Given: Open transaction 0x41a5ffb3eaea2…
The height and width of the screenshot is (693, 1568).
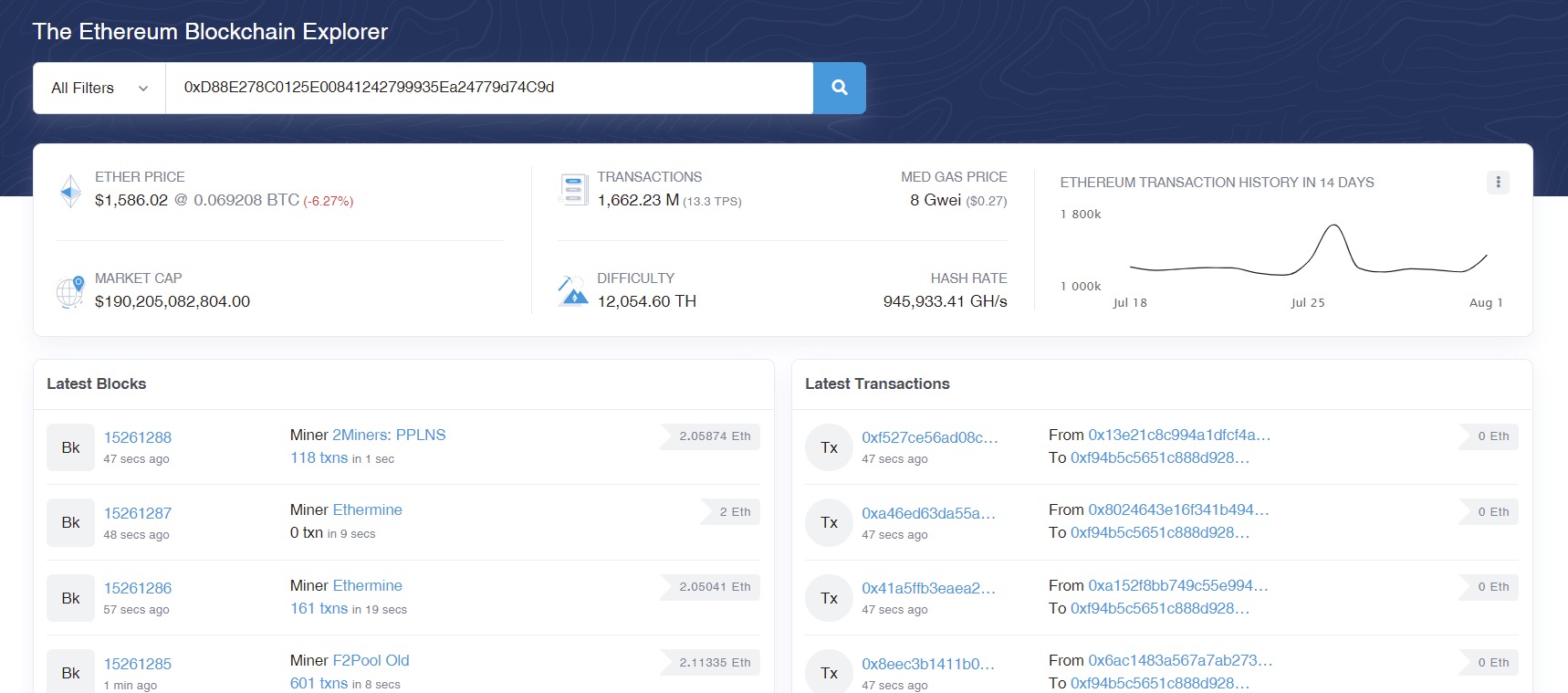Looking at the screenshot, I should pos(929,588).
